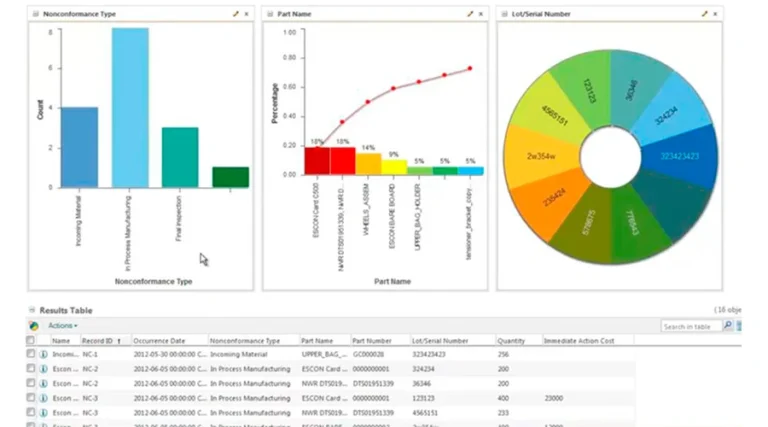Click the magnifier icon next to table search
Screen dimensions: 768x427
(x=728, y=325)
